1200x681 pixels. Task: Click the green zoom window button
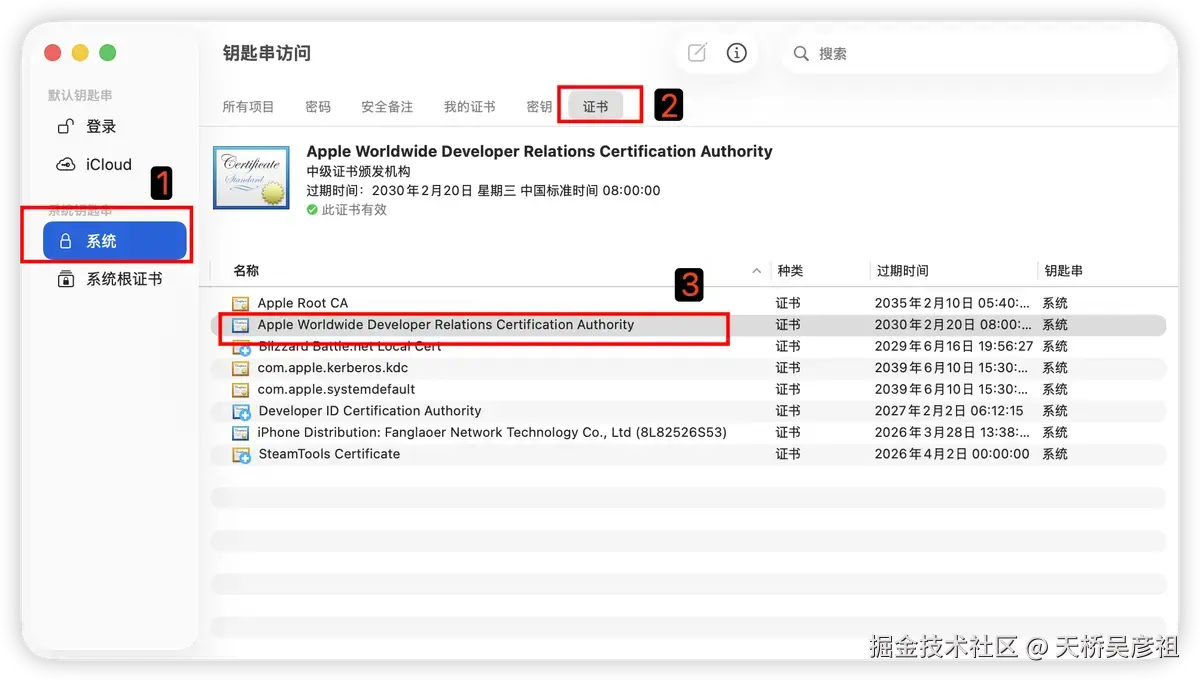[x=108, y=53]
